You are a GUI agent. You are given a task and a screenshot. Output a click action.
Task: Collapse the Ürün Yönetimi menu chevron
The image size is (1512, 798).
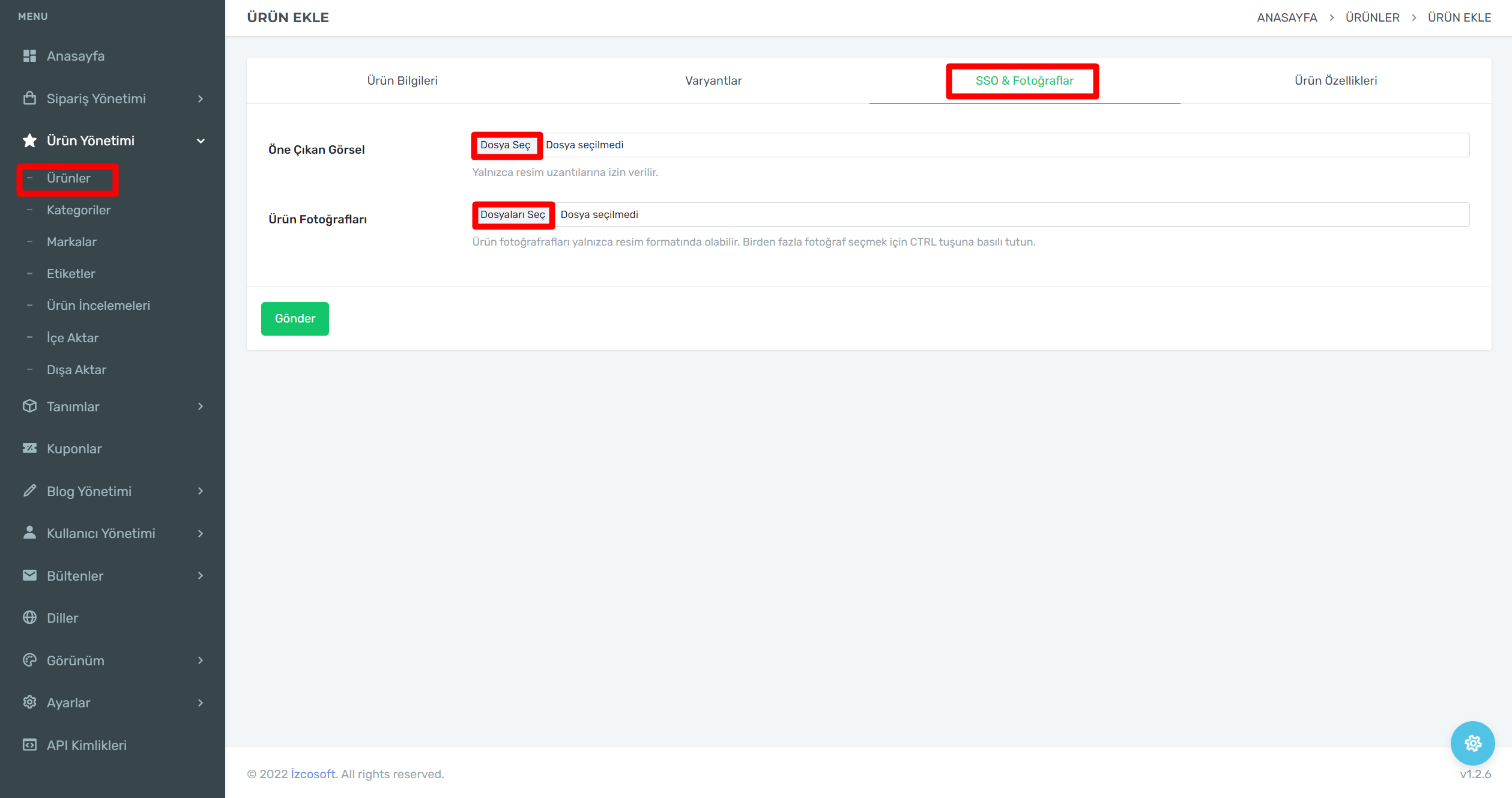201,141
